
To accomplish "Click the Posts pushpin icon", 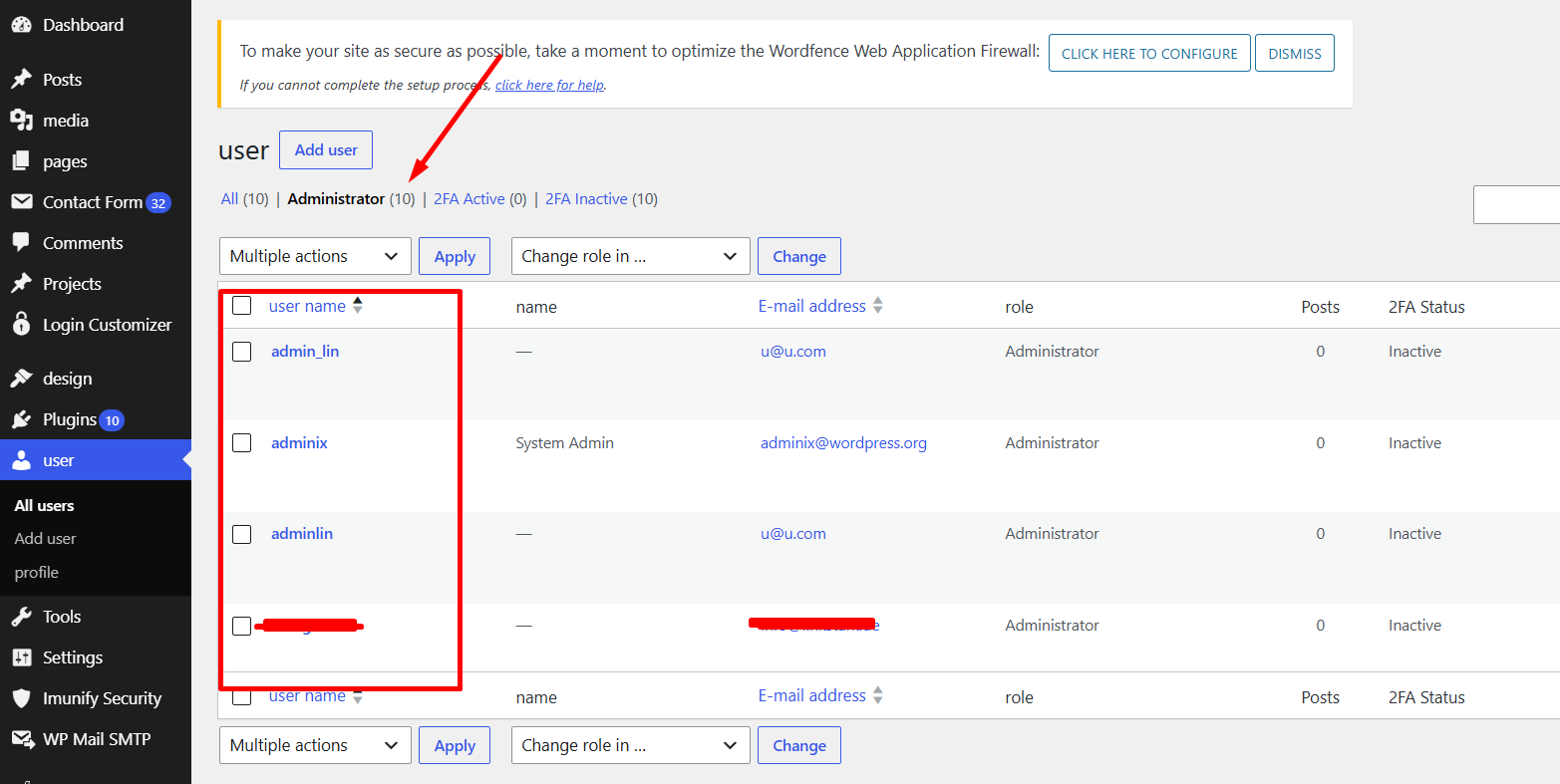I will [x=21, y=80].
